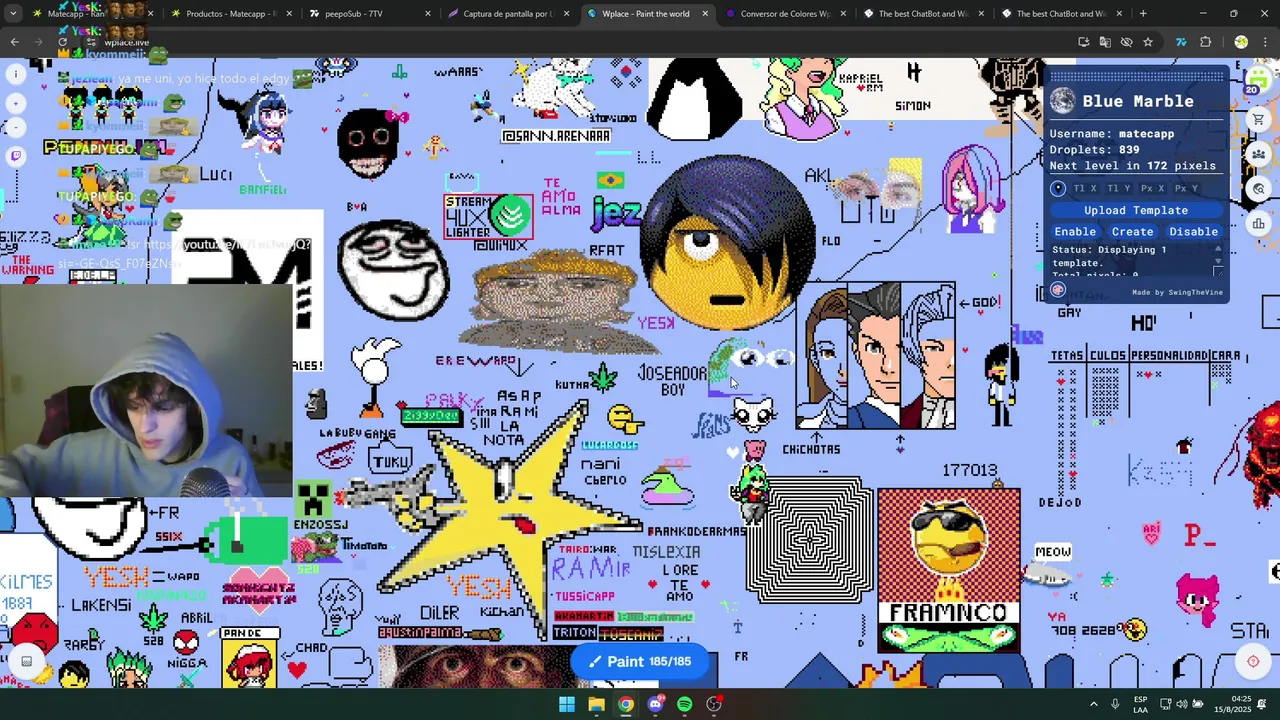Click the volume speaker tray icon
The image size is (1280, 720).
1182,704
